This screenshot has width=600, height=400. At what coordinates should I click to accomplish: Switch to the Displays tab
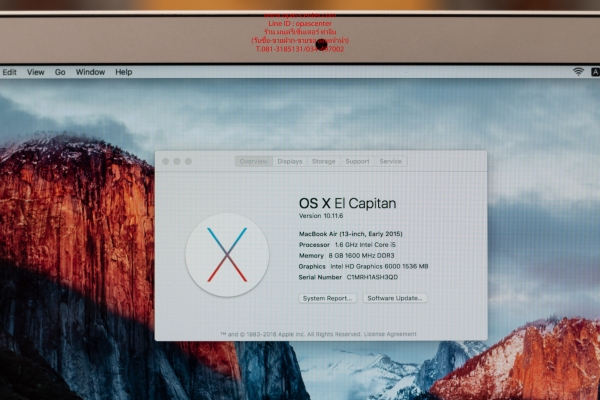pyautogui.click(x=290, y=162)
